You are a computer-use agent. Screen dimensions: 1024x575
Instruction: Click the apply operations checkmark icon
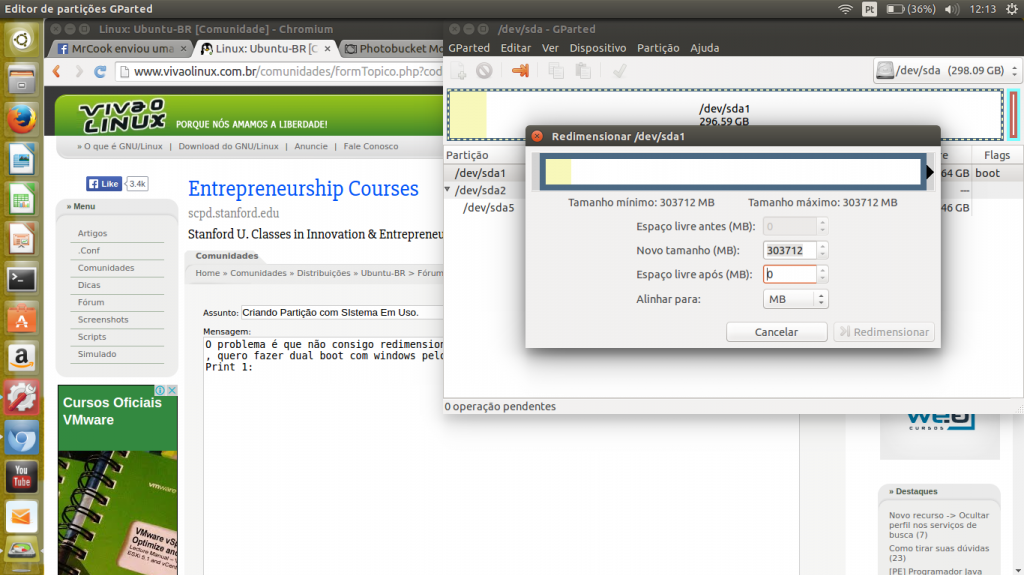click(619, 71)
